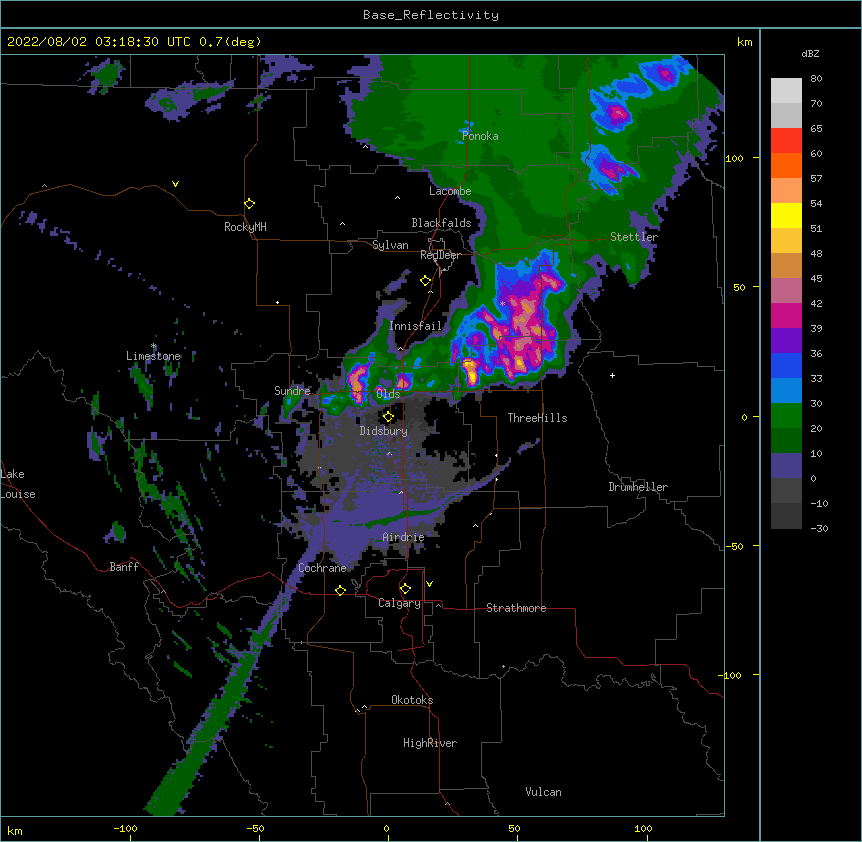Click the Base_Reflectivity title
Viewport: 862px width, 842px height.
[431, 15]
